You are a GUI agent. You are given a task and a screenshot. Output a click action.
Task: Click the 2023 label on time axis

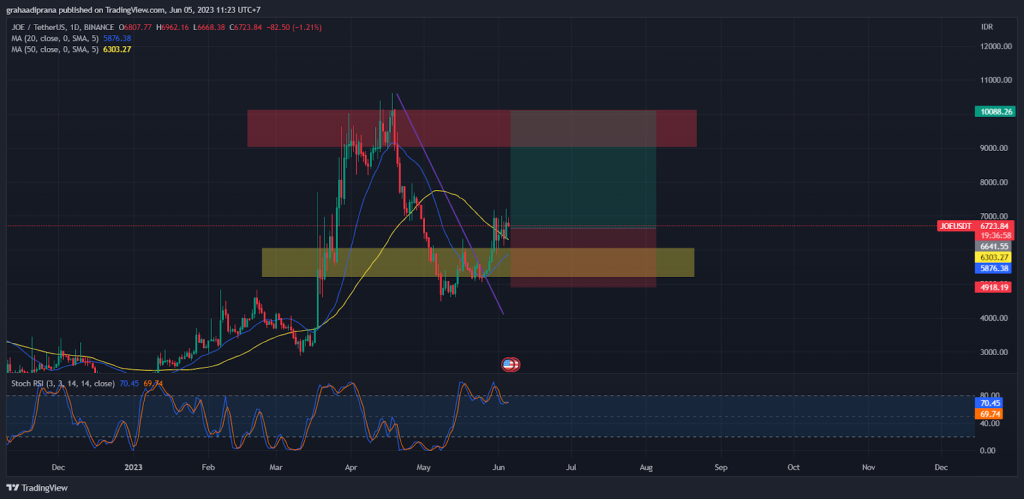pos(133,468)
